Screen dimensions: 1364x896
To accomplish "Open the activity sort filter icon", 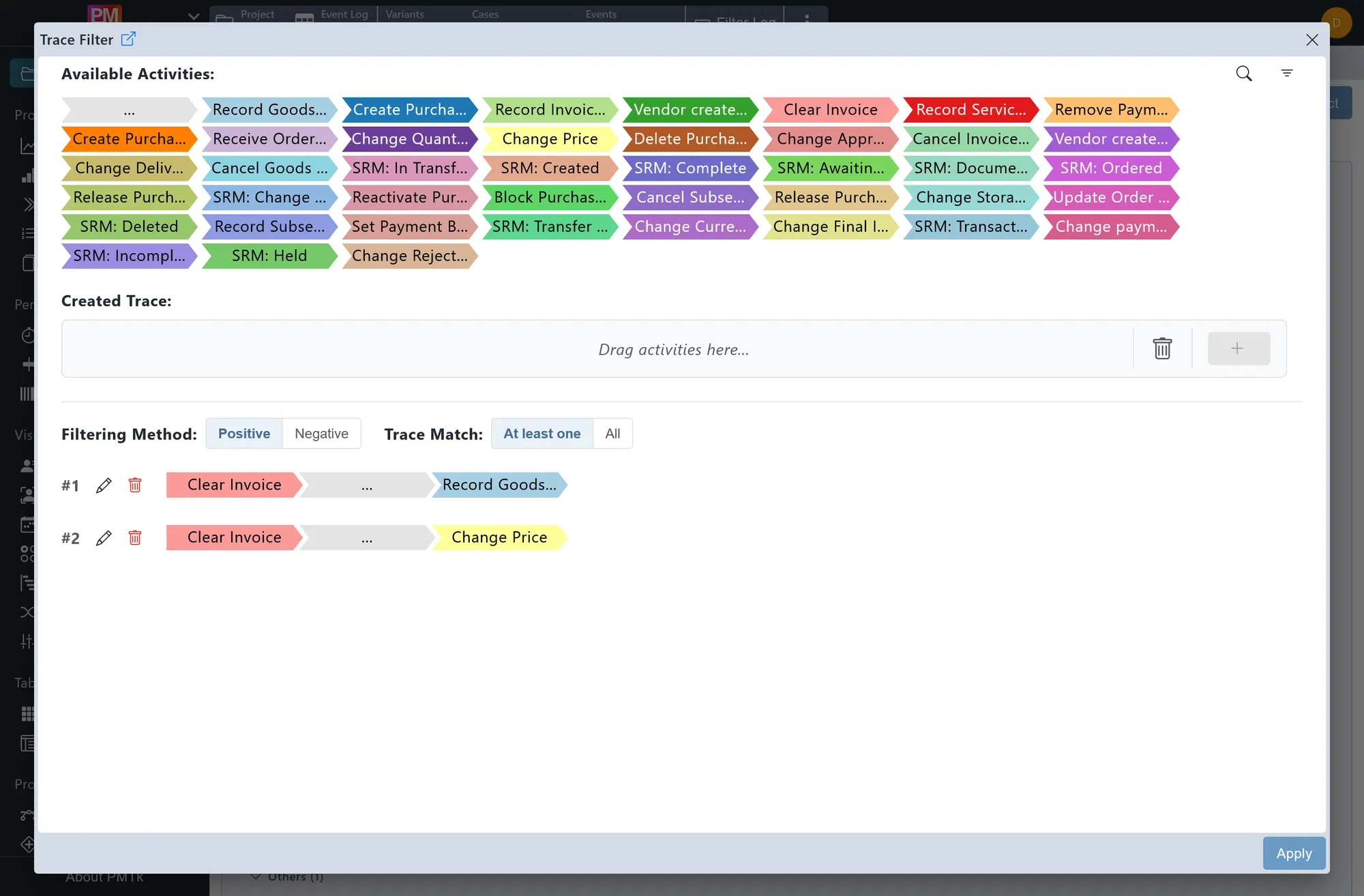I will [x=1287, y=73].
